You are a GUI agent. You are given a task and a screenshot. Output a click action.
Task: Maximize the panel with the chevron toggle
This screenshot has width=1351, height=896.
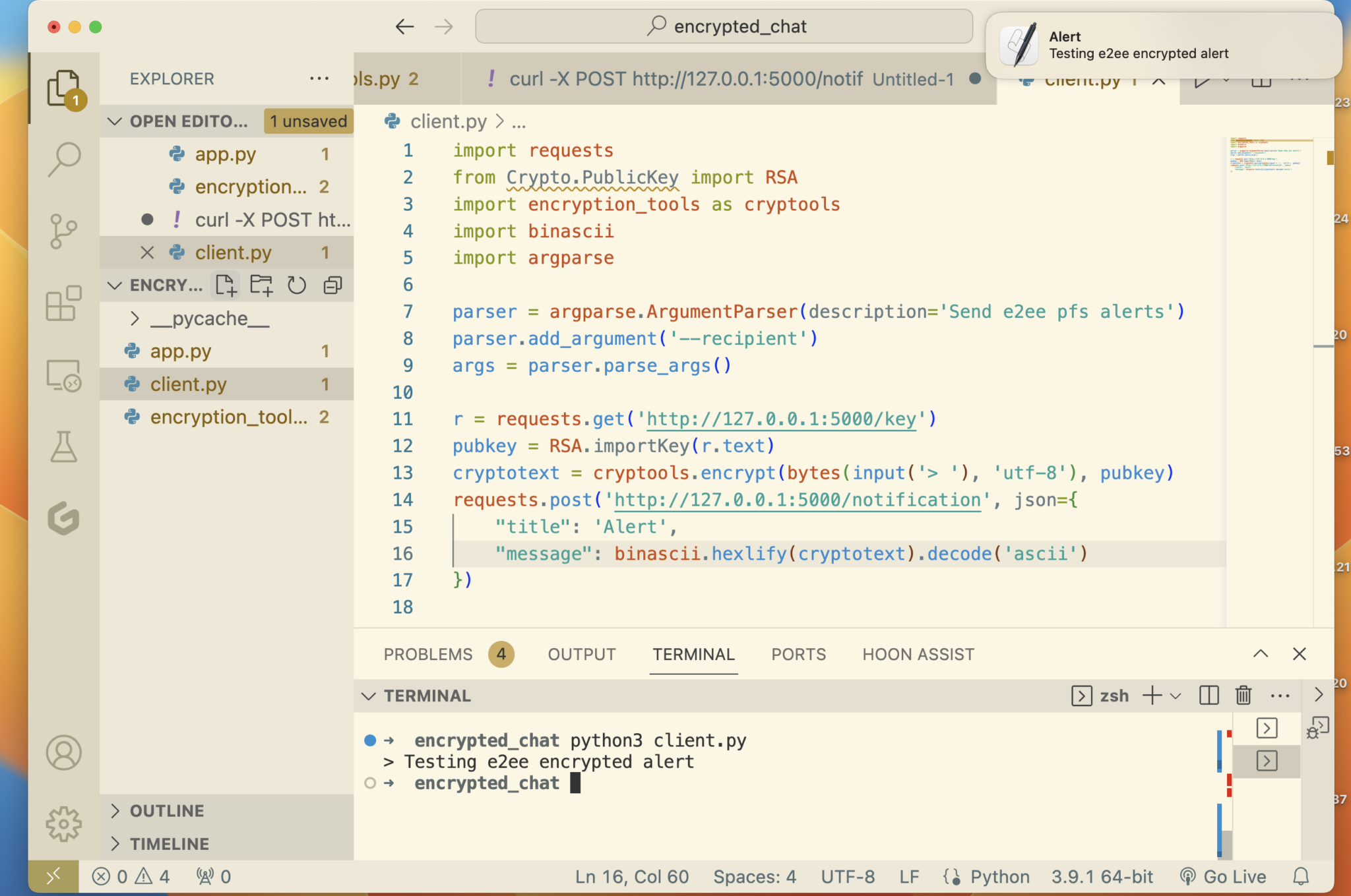[x=1259, y=654]
